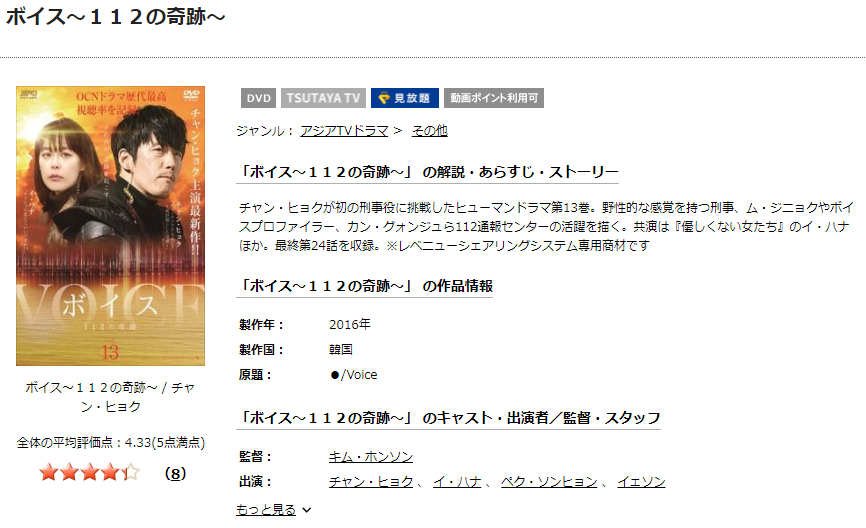Open the アジアTVドラマ genre link
Image resolution: width=866 pixels, height=528 pixels.
(344, 131)
